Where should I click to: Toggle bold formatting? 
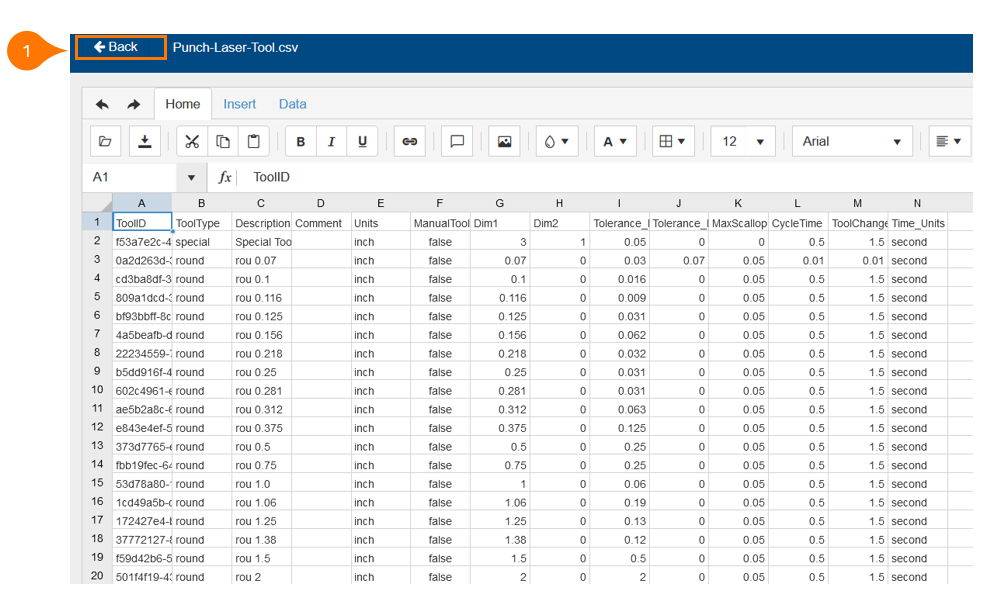click(x=301, y=142)
